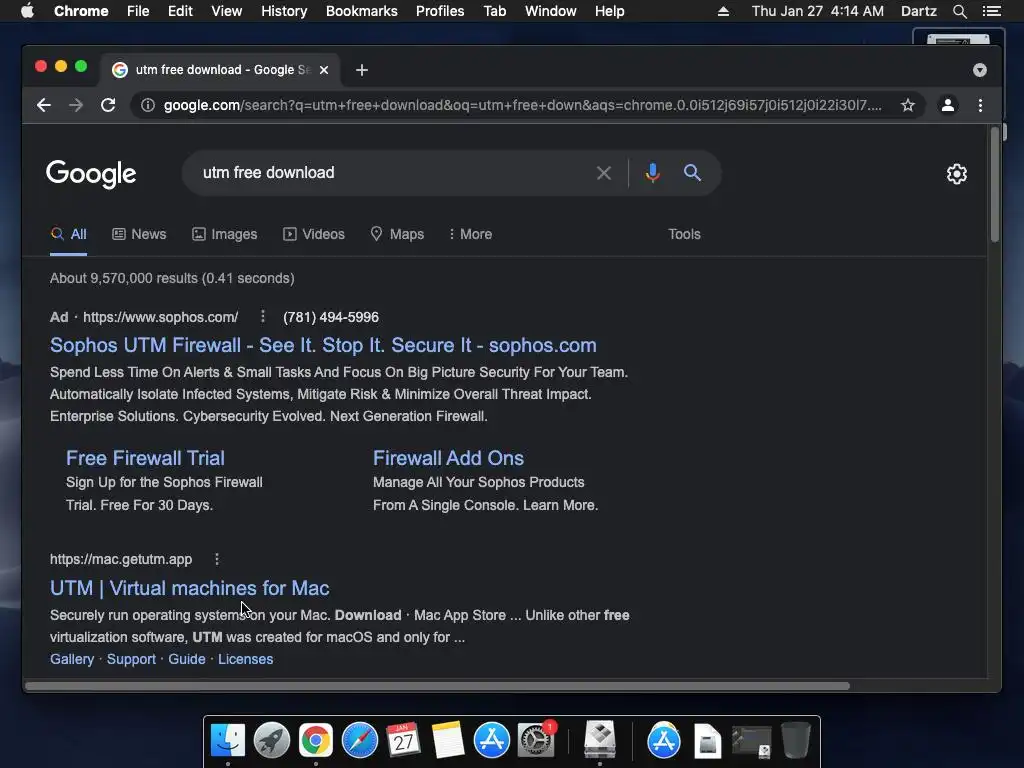Click the Google logo
Image resolution: width=1024 pixels, height=768 pixels.
click(x=91, y=174)
